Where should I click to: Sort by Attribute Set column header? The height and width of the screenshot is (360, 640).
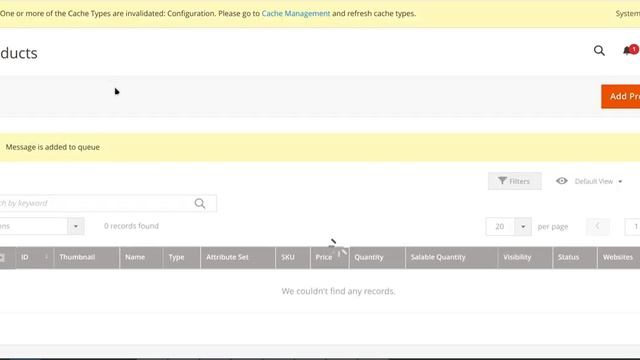[238, 258]
